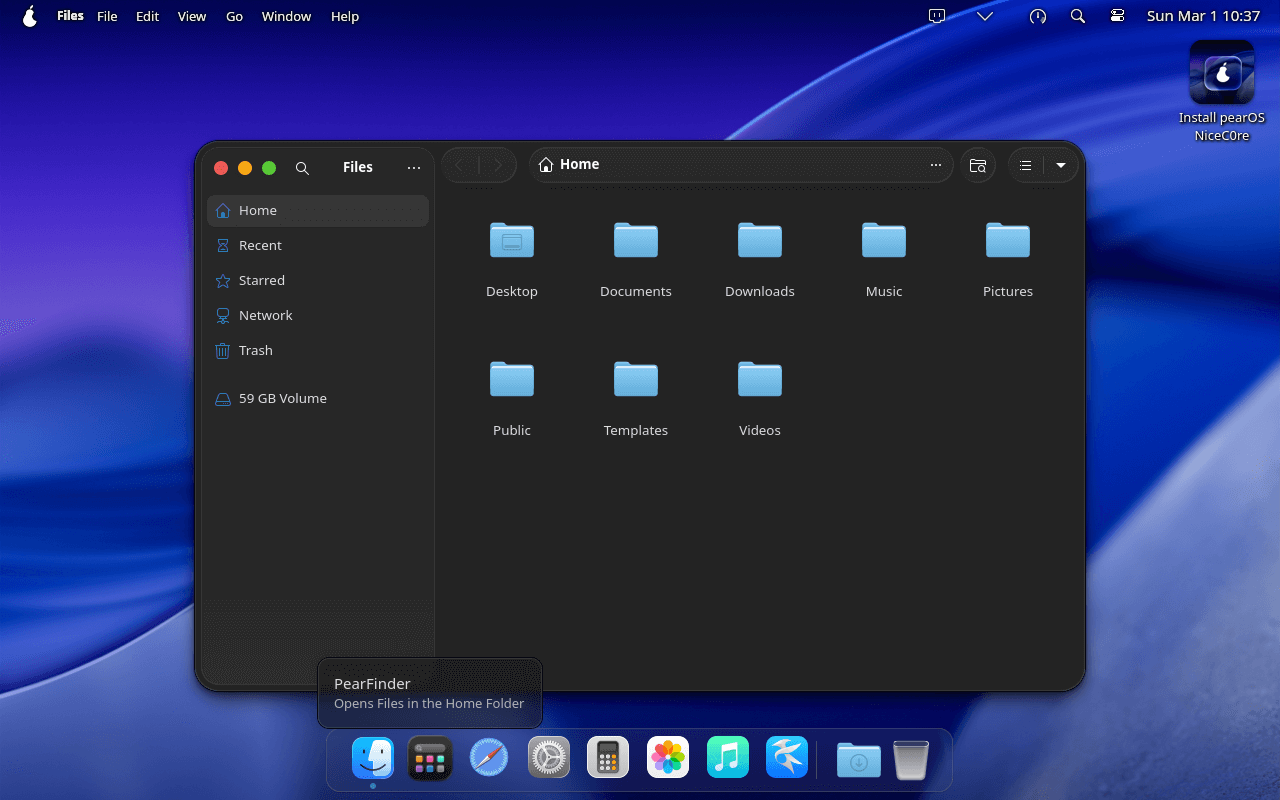Open the app launcher grid in dock
Image resolution: width=1280 pixels, height=800 pixels.
[x=430, y=758]
